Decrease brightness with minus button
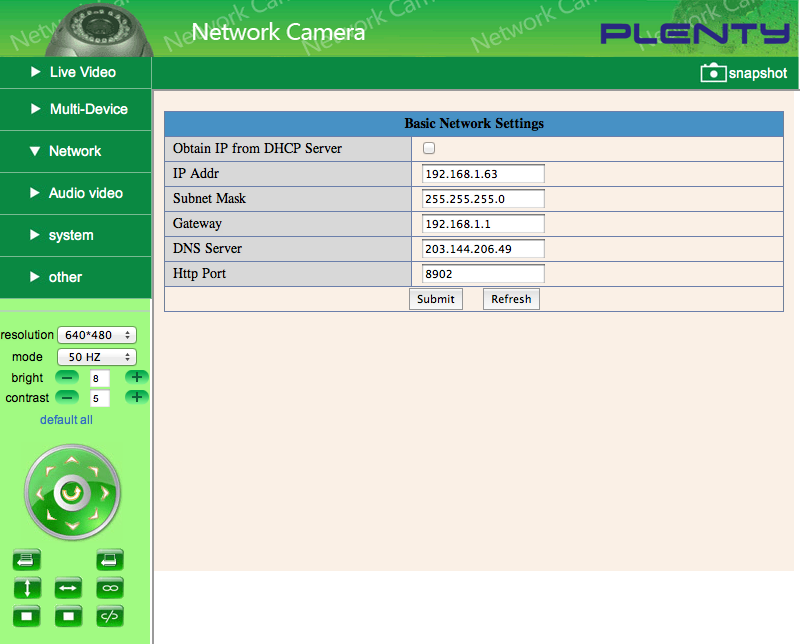 tap(67, 378)
